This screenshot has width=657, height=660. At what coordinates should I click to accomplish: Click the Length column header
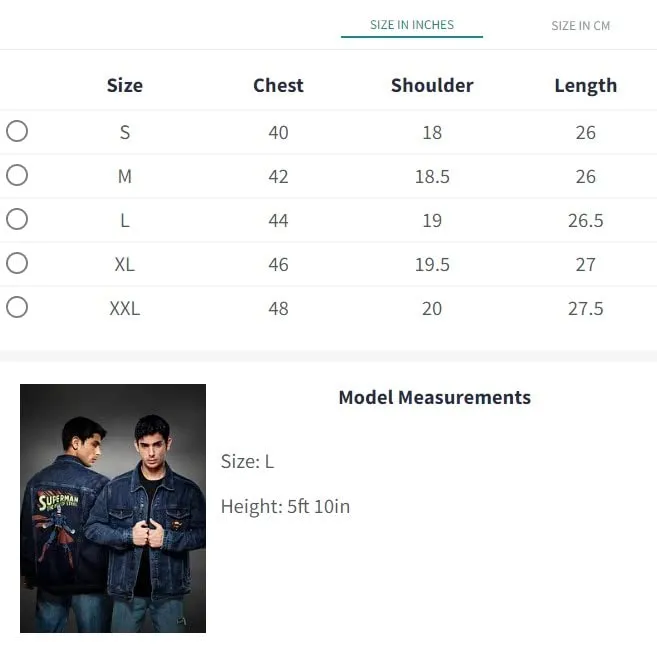coord(585,86)
